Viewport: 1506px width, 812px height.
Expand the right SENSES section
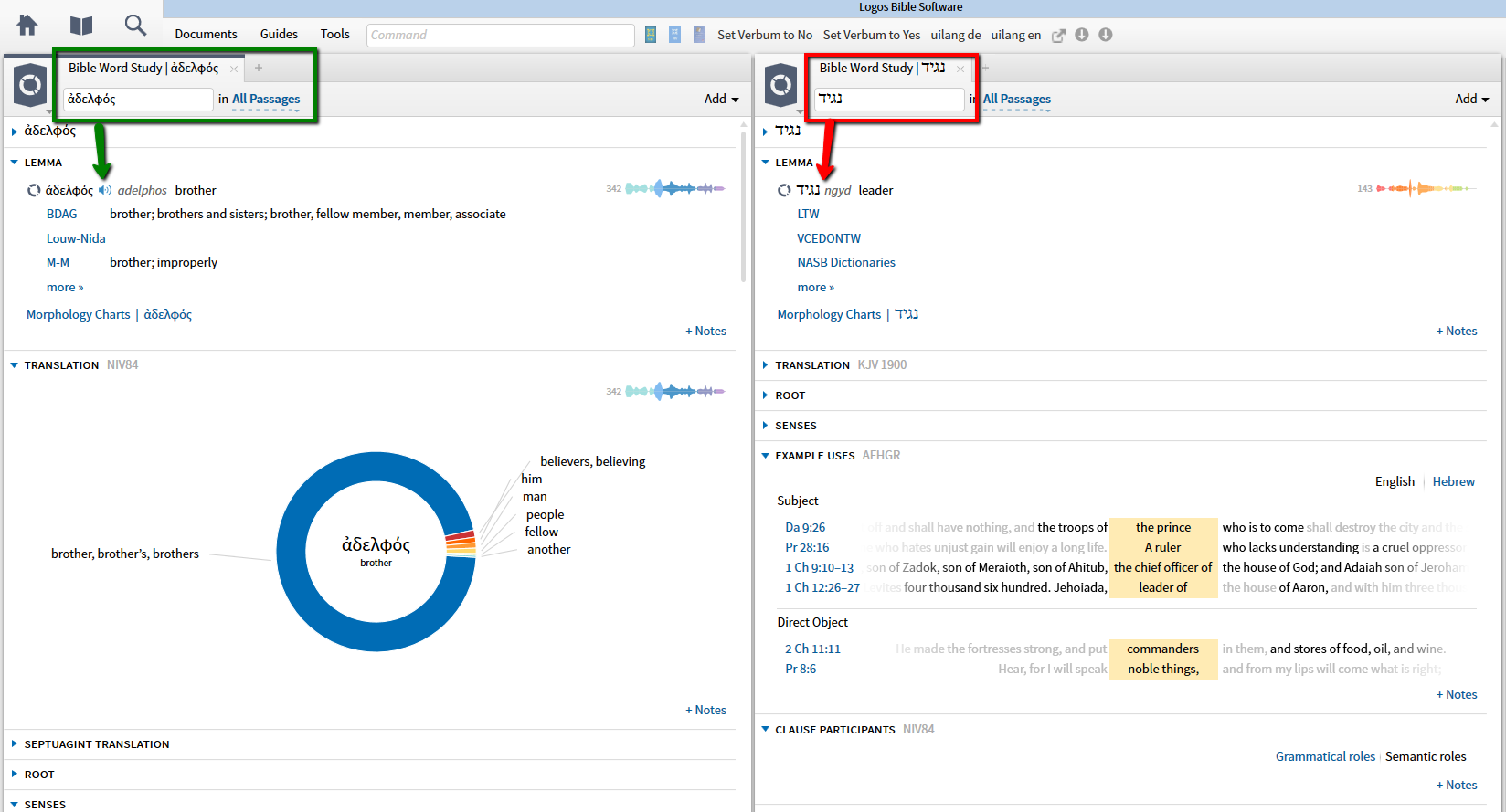766,426
